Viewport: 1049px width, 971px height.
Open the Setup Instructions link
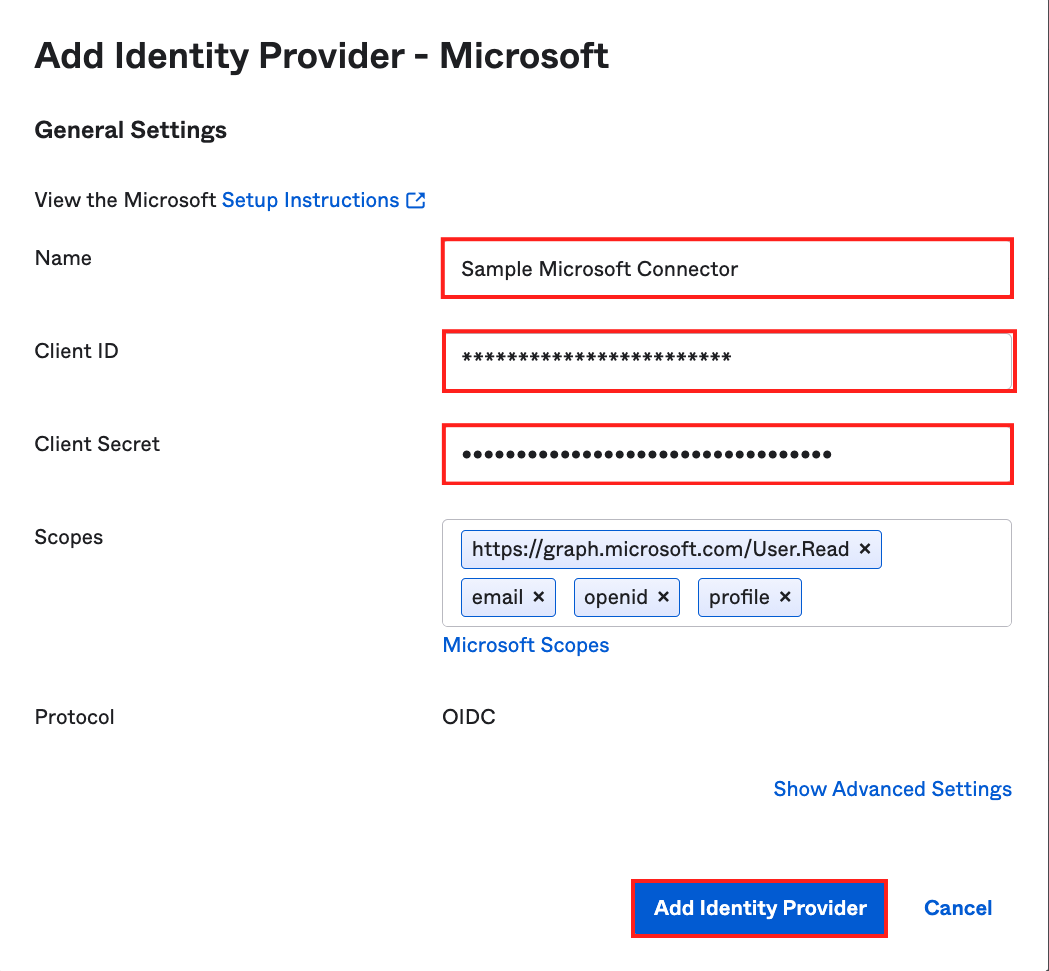point(310,200)
